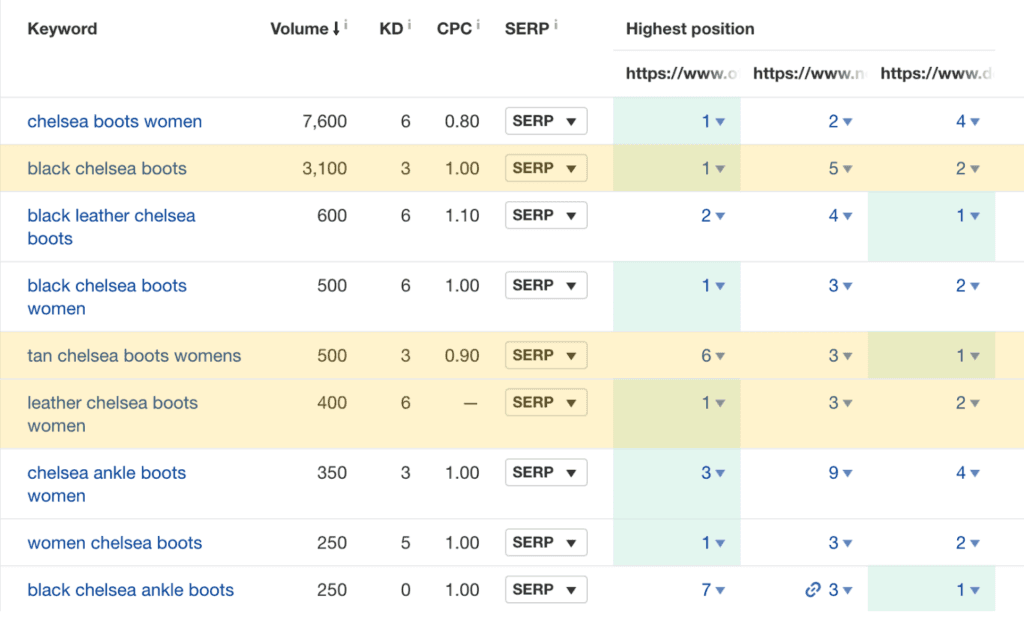
Task: Open the chelsea boots women keyword link
Action: point(115,121)
